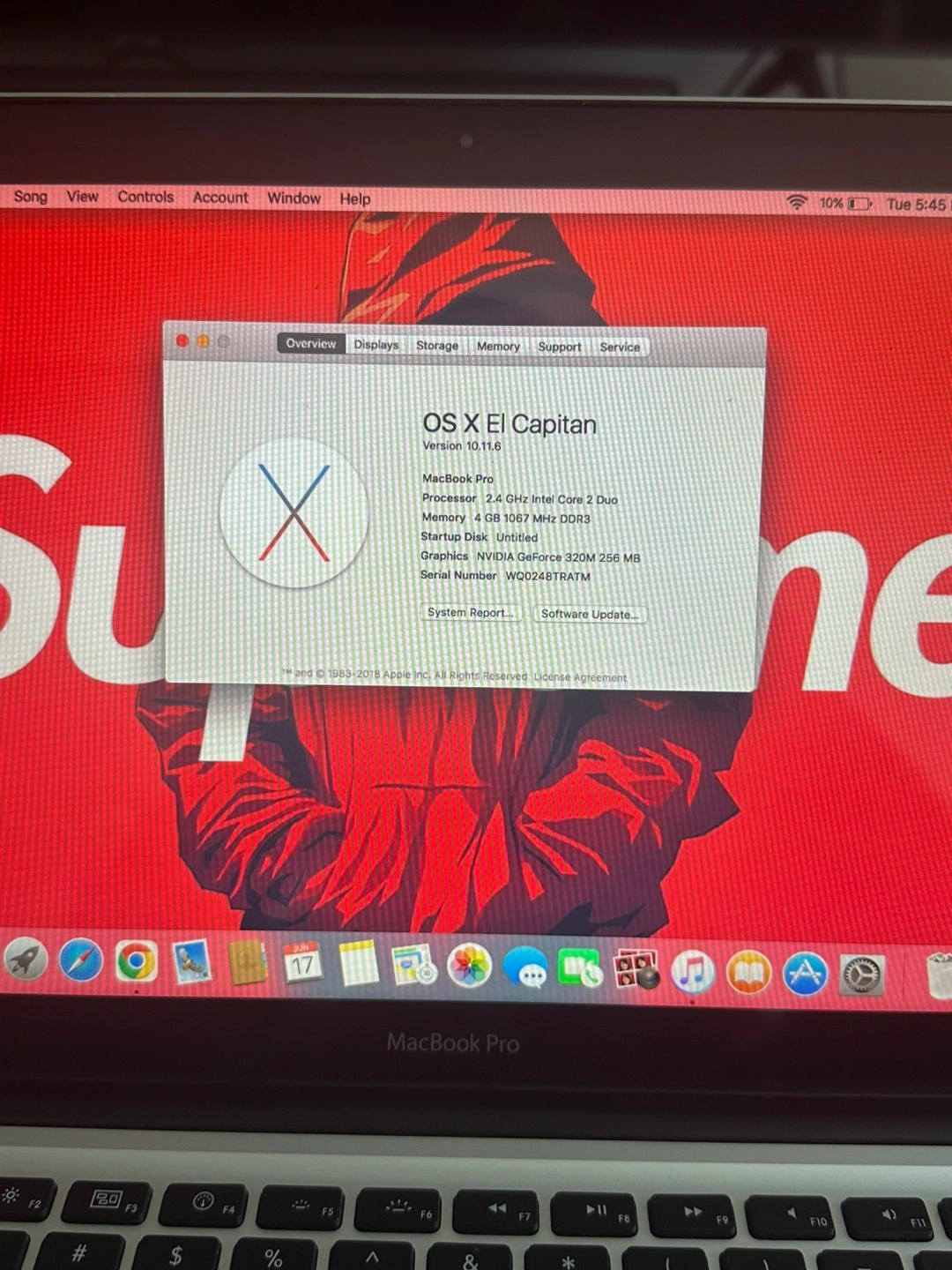Open the App Store dock icon
Image resolution: width=952 pixels, height=1270 pixels.
(805, 974)
